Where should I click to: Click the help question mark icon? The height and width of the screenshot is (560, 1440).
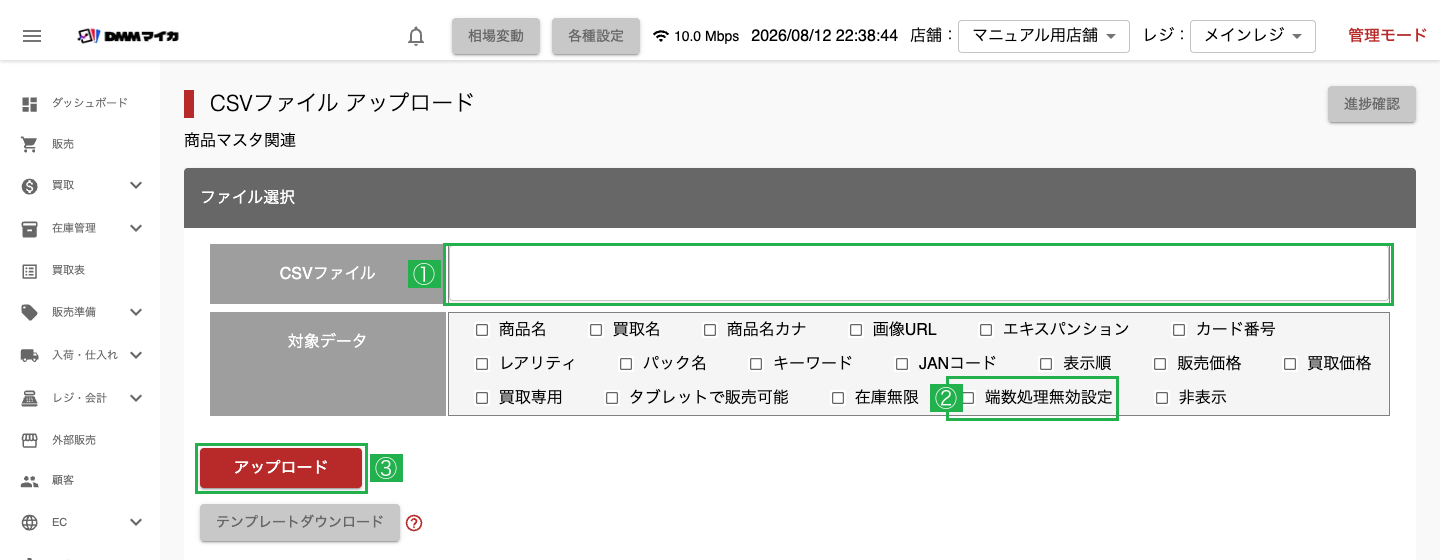pos(414,522)
